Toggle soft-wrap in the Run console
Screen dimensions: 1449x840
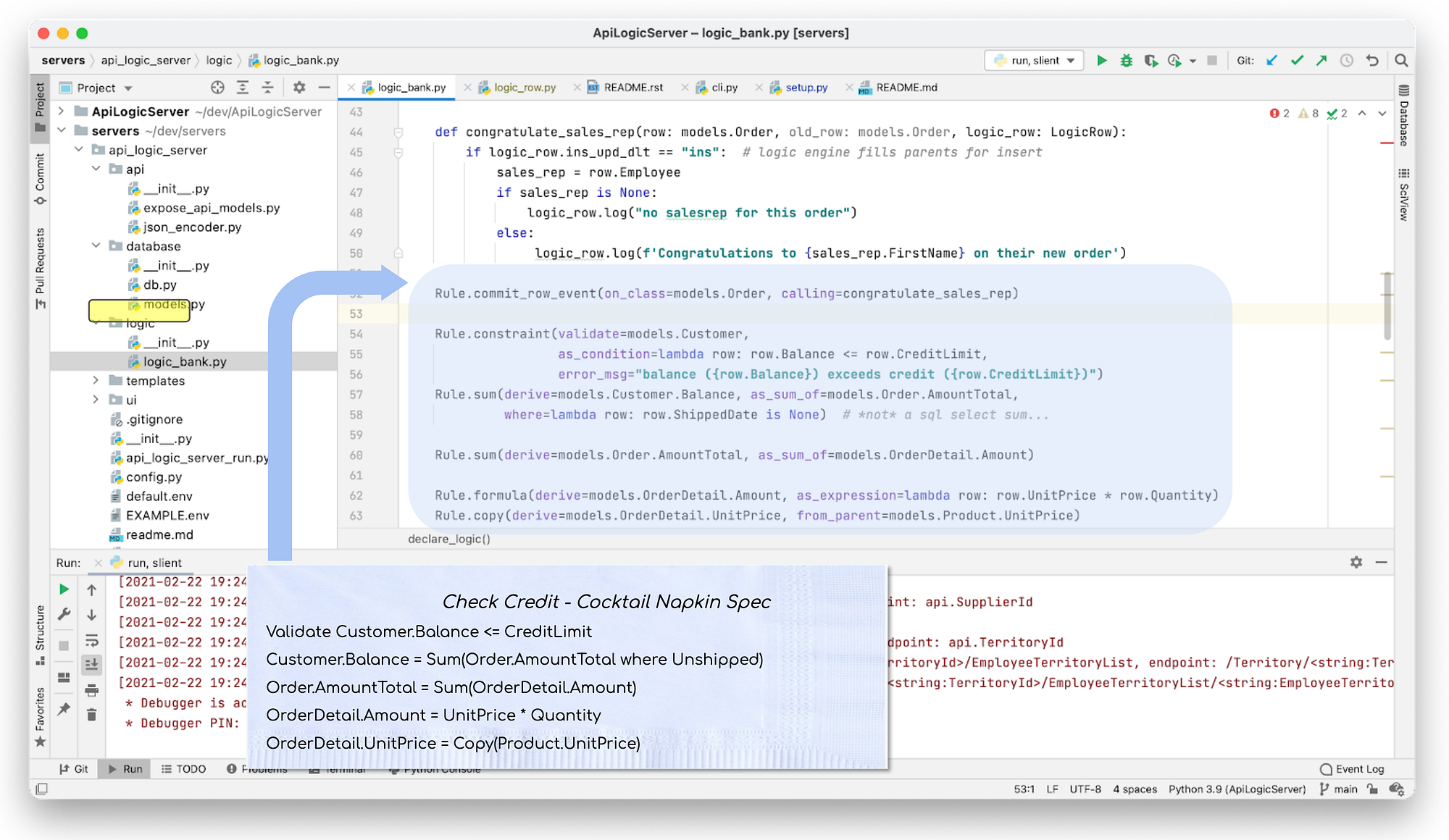coord(92,639)
